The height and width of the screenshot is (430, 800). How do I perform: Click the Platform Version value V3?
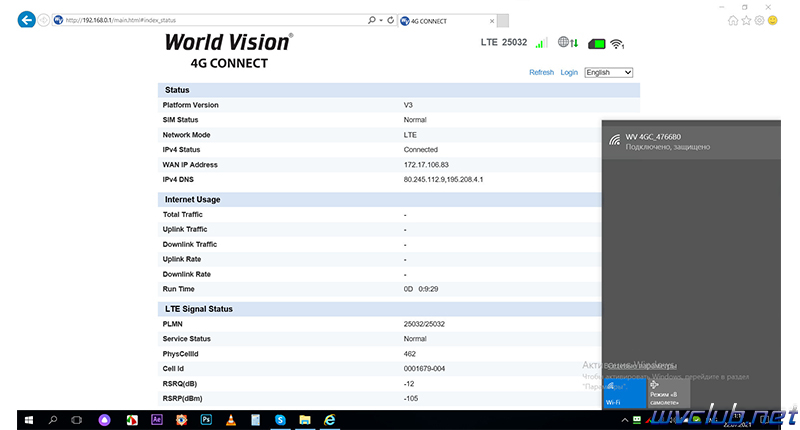(x=408, y=105)
